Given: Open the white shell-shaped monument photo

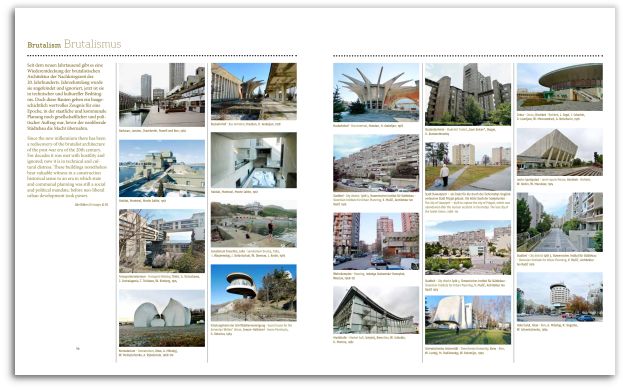Looking at the screenshot, I should click(x=162, y=318).
